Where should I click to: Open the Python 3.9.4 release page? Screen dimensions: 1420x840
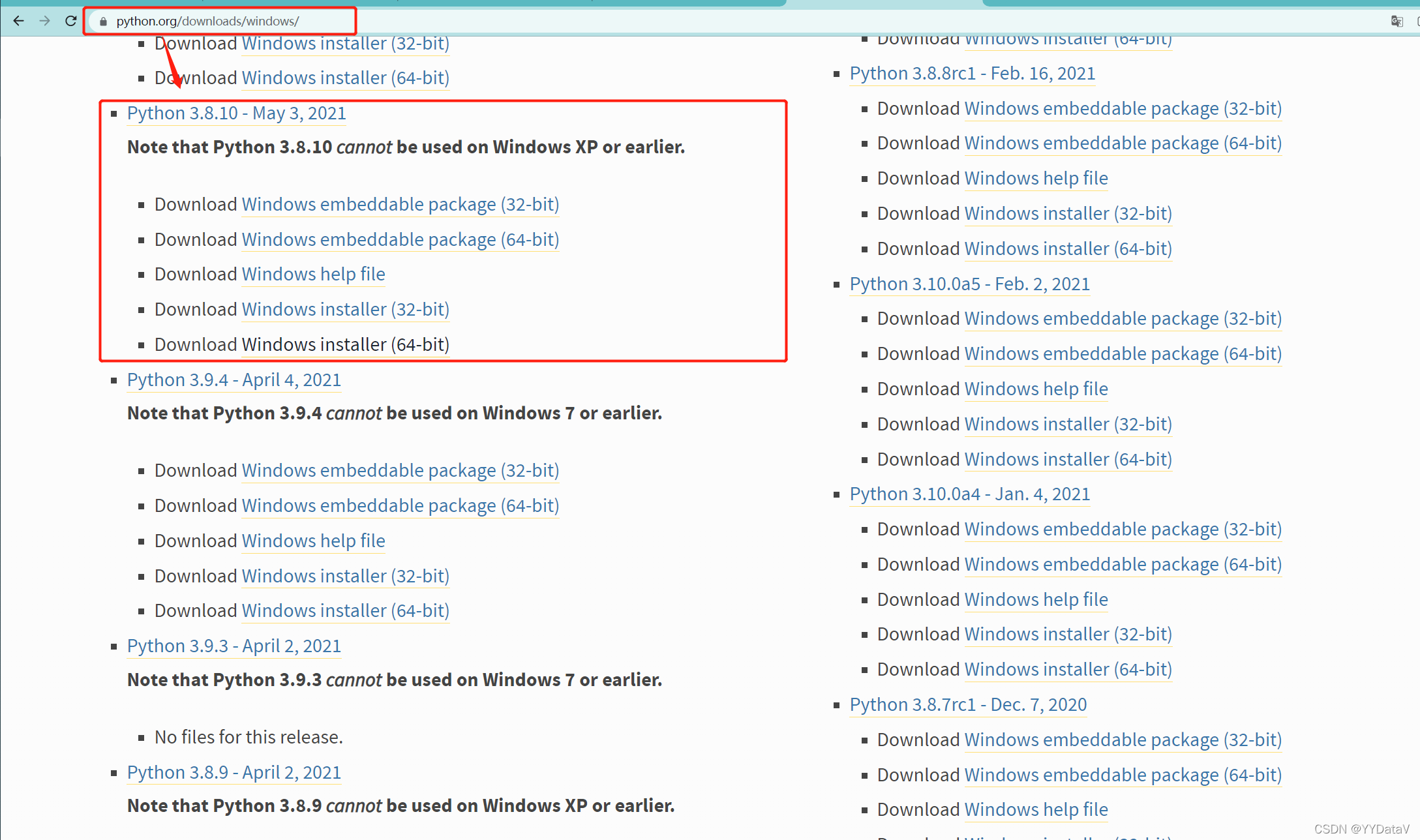[x=234, y=380]
